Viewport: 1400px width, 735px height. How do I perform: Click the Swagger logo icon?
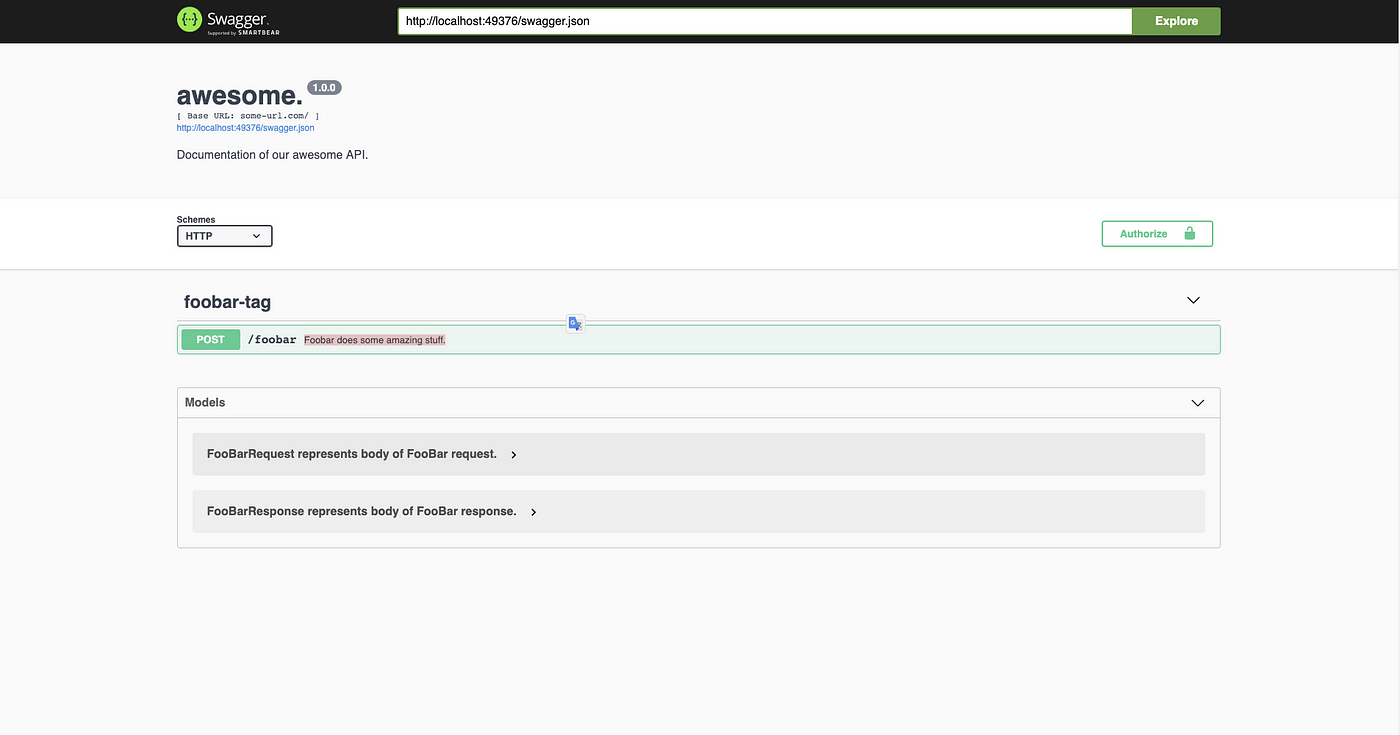click(x=189, y=20)
